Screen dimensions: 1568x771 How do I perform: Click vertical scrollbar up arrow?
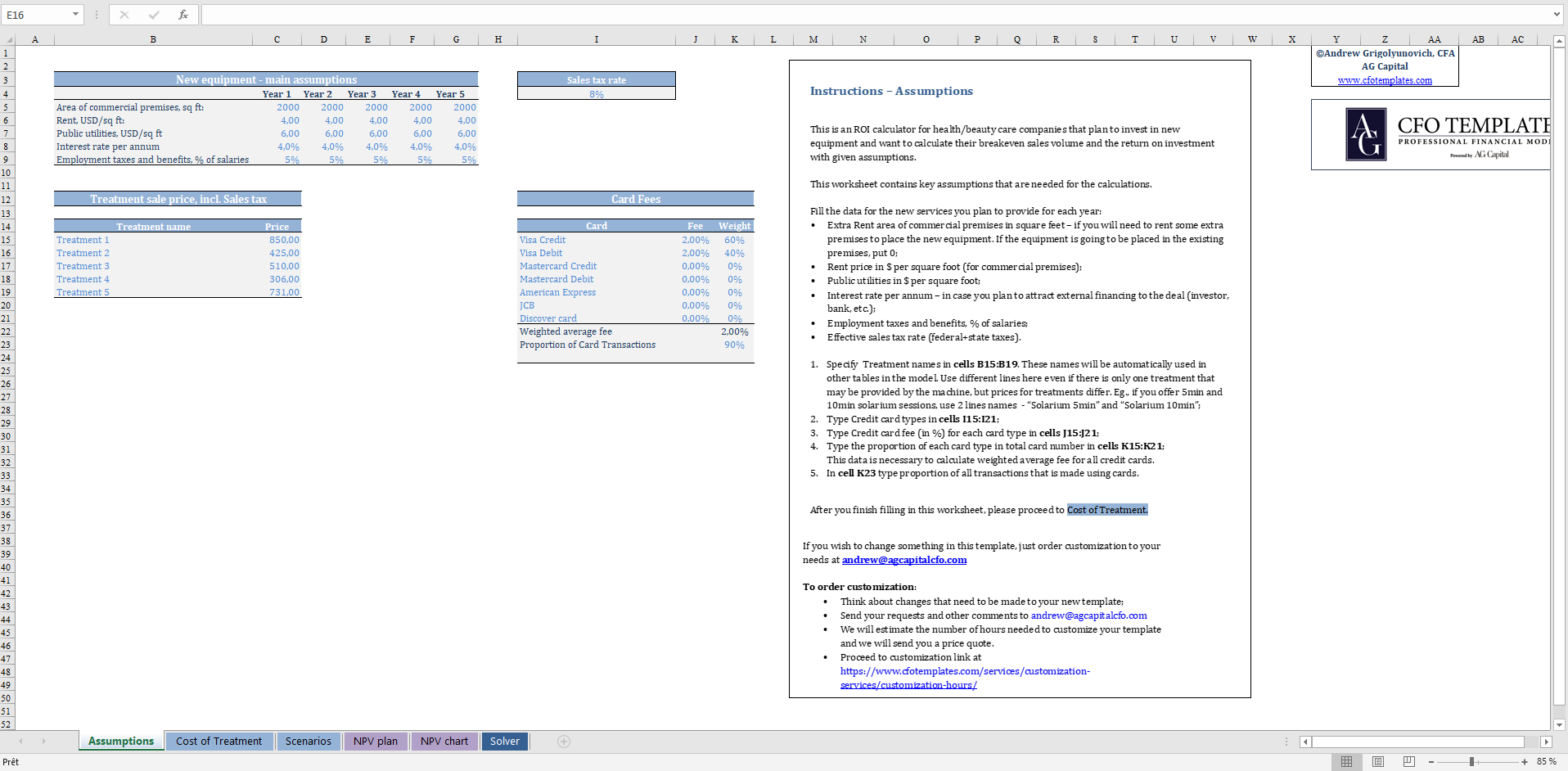[1560, 40]
